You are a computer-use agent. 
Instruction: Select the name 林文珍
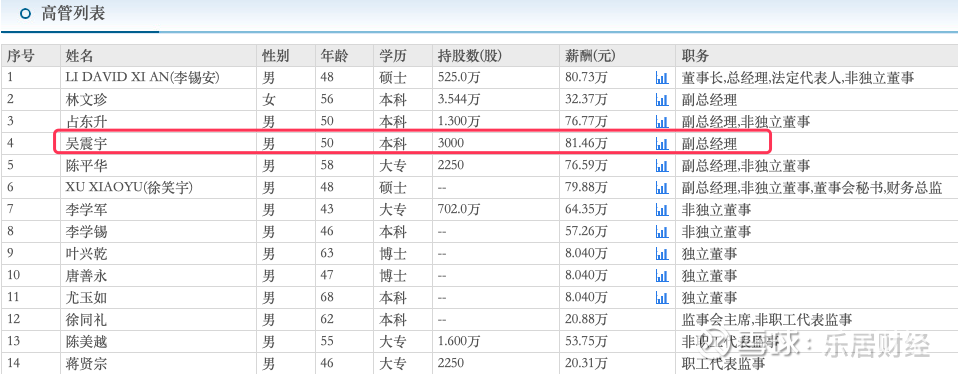pos(87,100)
